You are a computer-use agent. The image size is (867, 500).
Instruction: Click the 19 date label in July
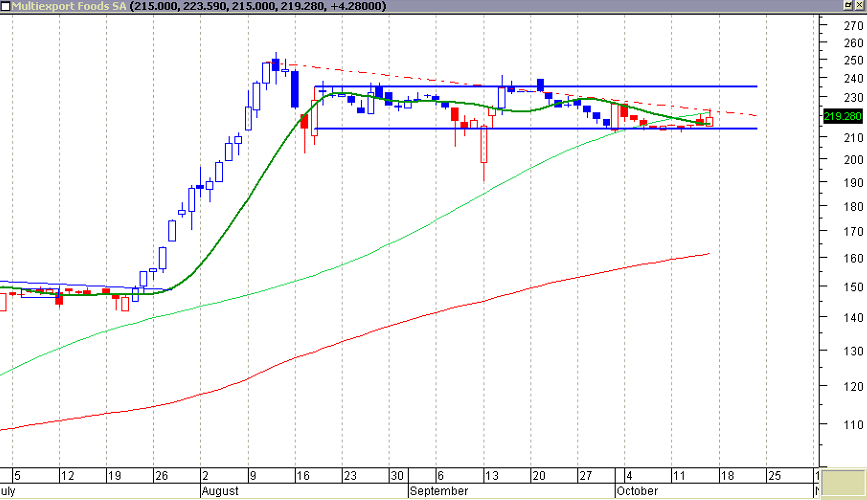click(x=114, y=476)
